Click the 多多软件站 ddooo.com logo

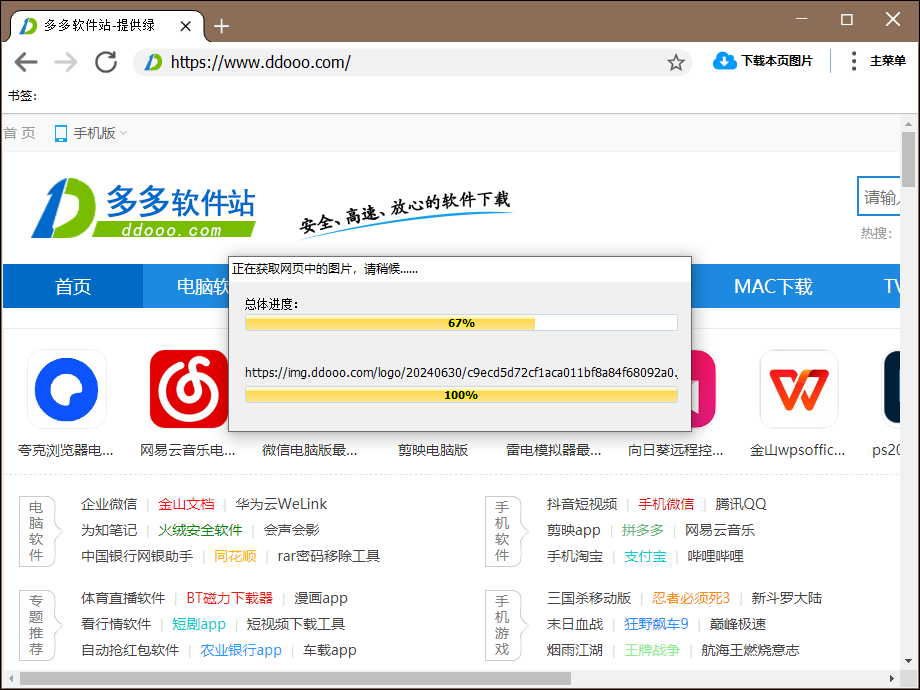pyautogui.click(x=144, y=208)
